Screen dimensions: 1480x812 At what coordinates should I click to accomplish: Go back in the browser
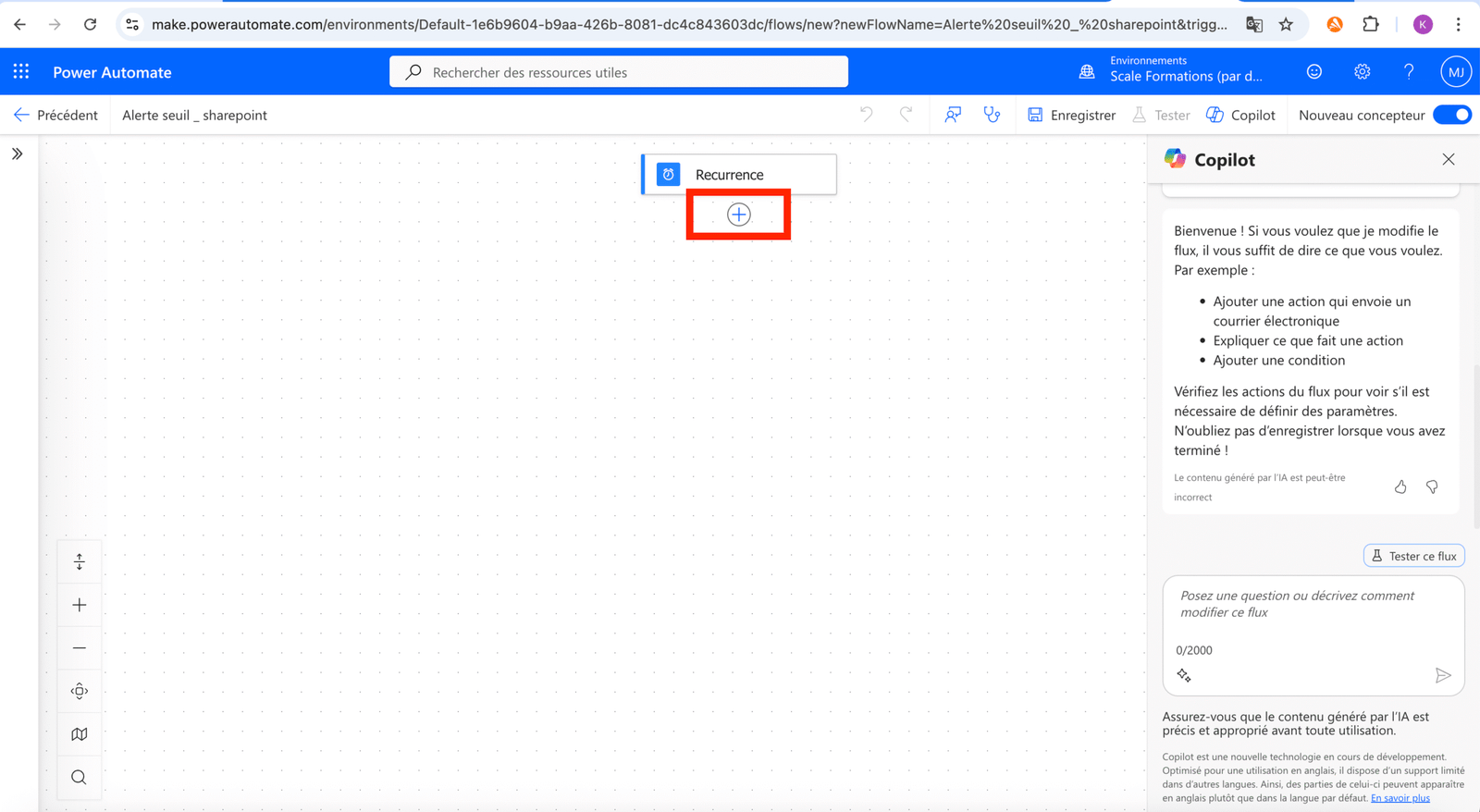pos(19,25)
